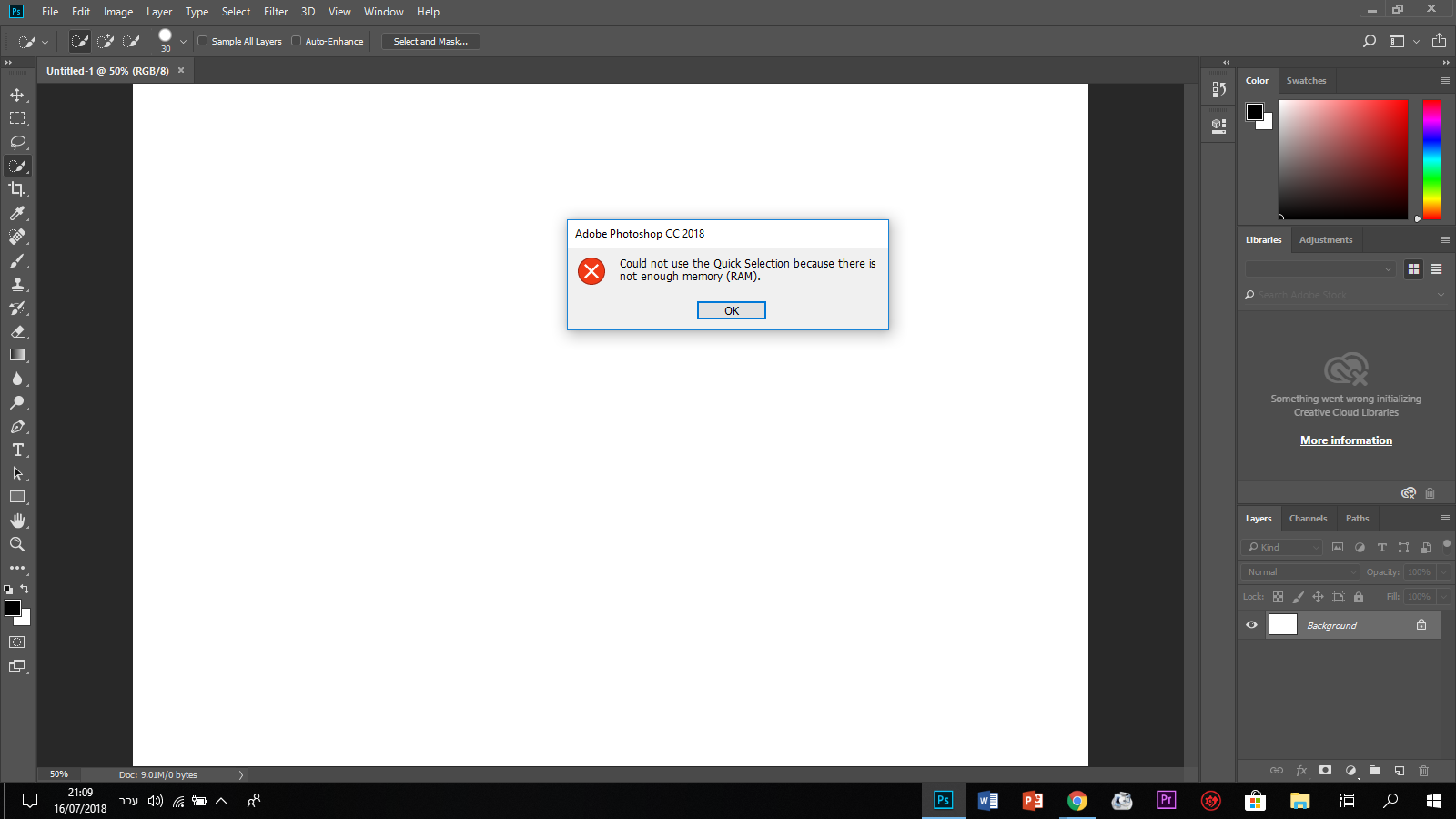Select the Crop tool
The height and width of the screenshot is (819, 1456).
[17, 189]
